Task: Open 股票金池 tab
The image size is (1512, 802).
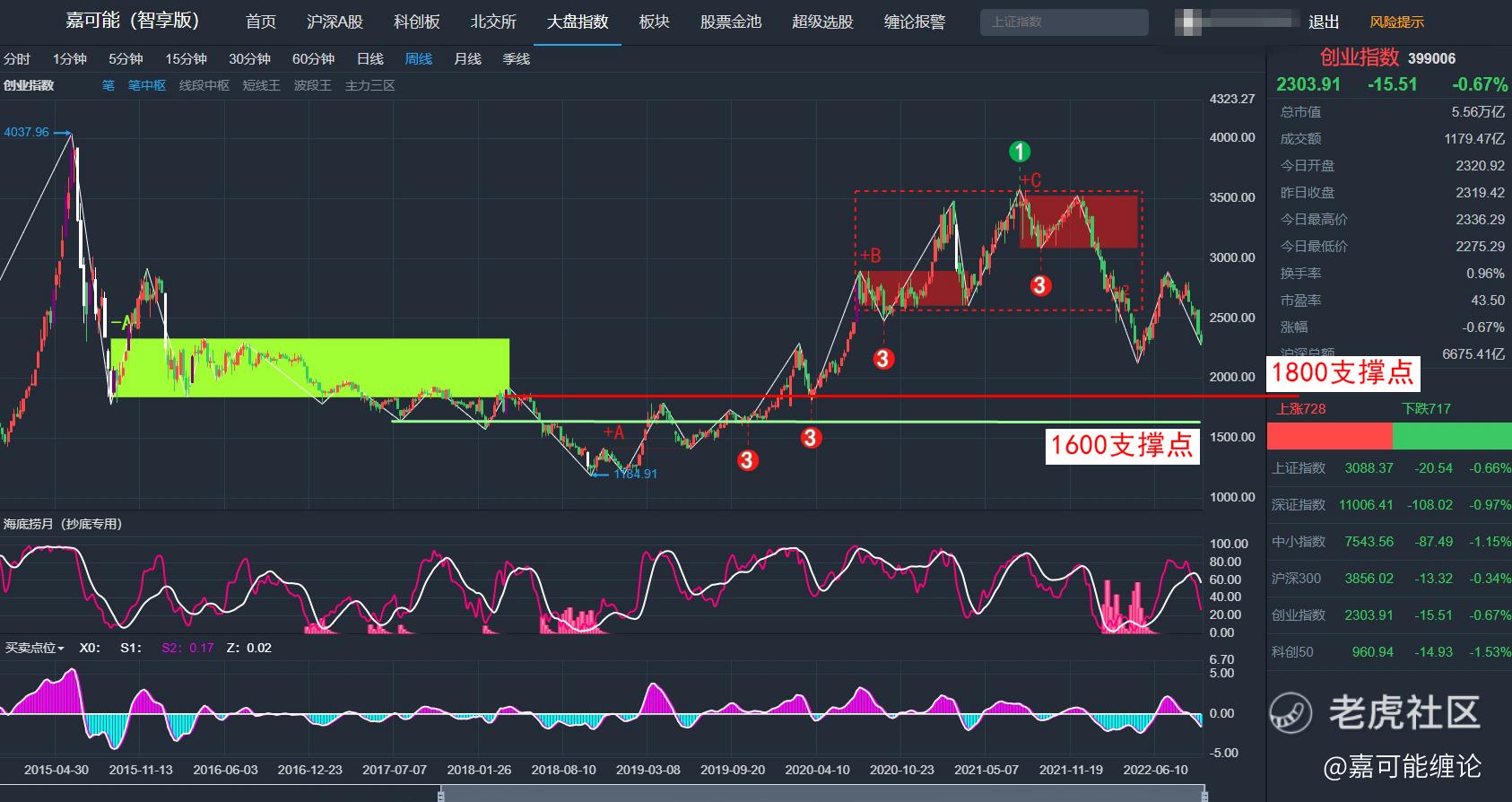Action: tap(730, 22)
